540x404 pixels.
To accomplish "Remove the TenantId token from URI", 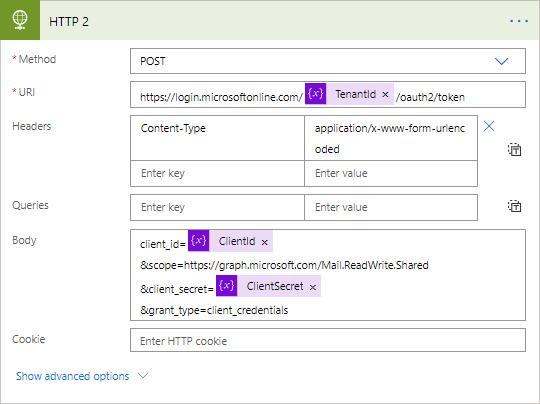I will 385,94.
